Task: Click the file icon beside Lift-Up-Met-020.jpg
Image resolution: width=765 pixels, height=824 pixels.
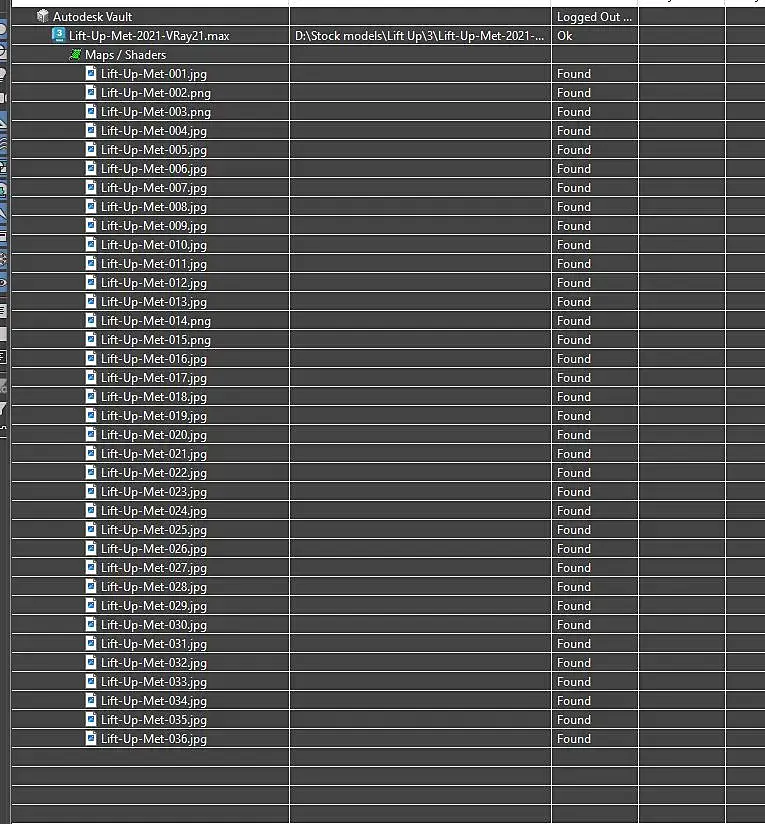Action: [x=91, y=434]
